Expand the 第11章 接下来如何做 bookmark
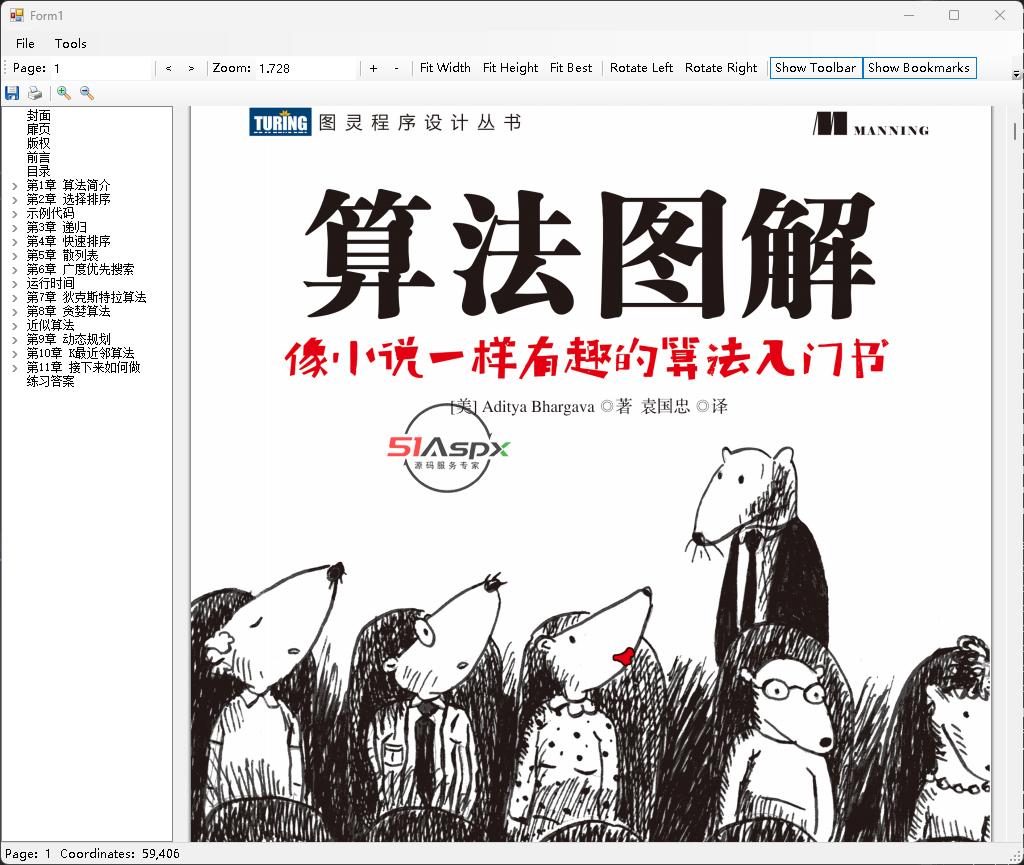Viewport: 1024px width, 865px height. click(14, 368)
